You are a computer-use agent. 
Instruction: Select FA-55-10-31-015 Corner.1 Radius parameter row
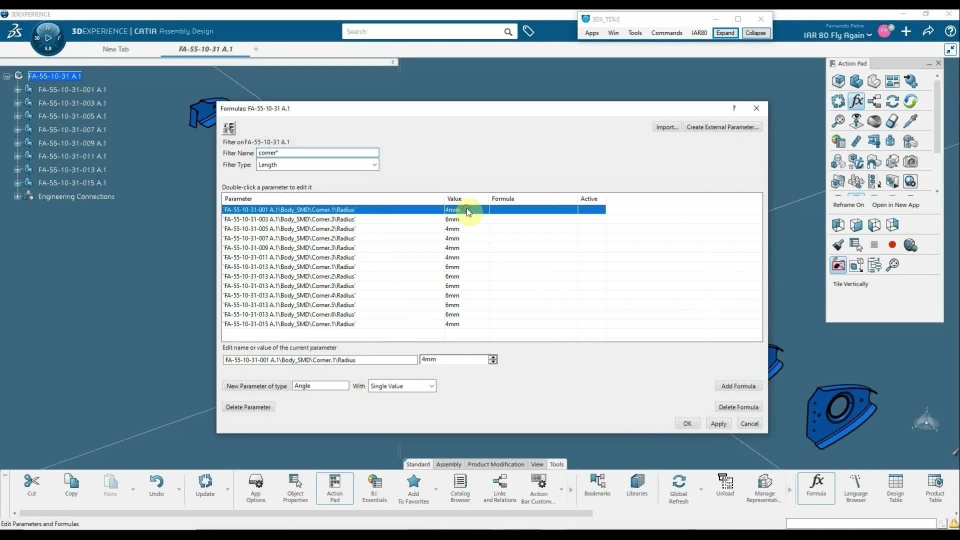pyautogui.click(x=413, y=324)
